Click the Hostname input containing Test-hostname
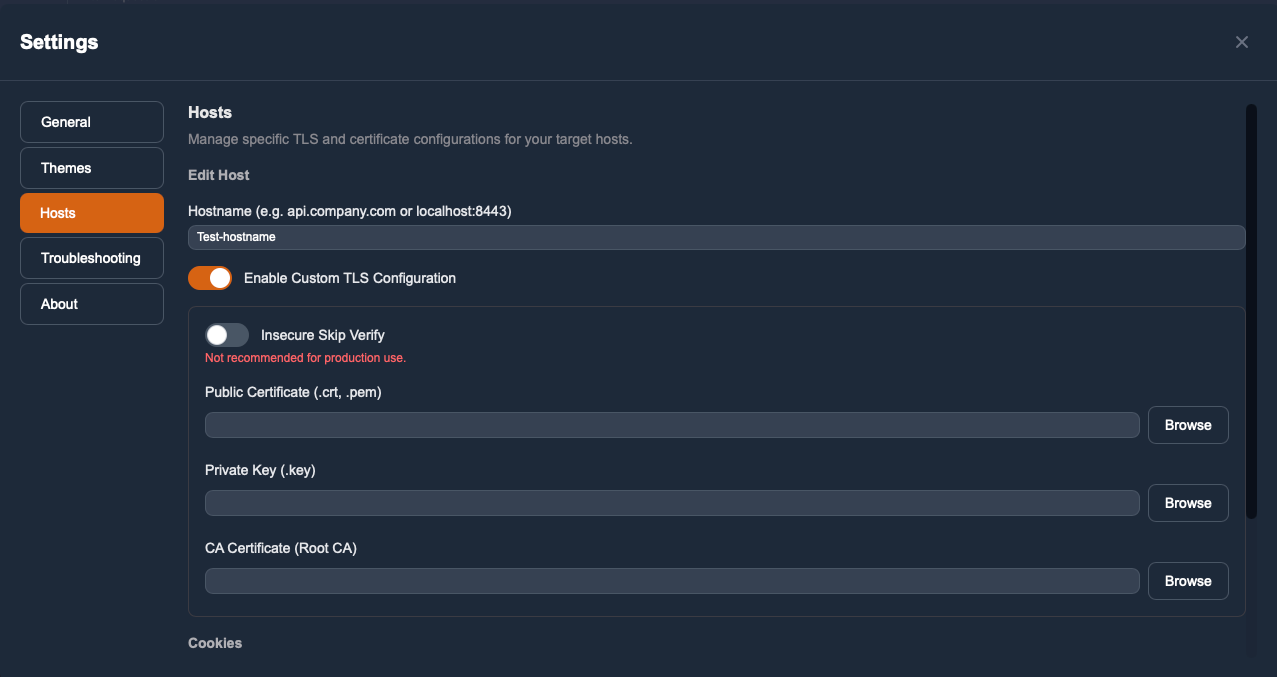The image size is (1277, 677). (x=716, y=237)
